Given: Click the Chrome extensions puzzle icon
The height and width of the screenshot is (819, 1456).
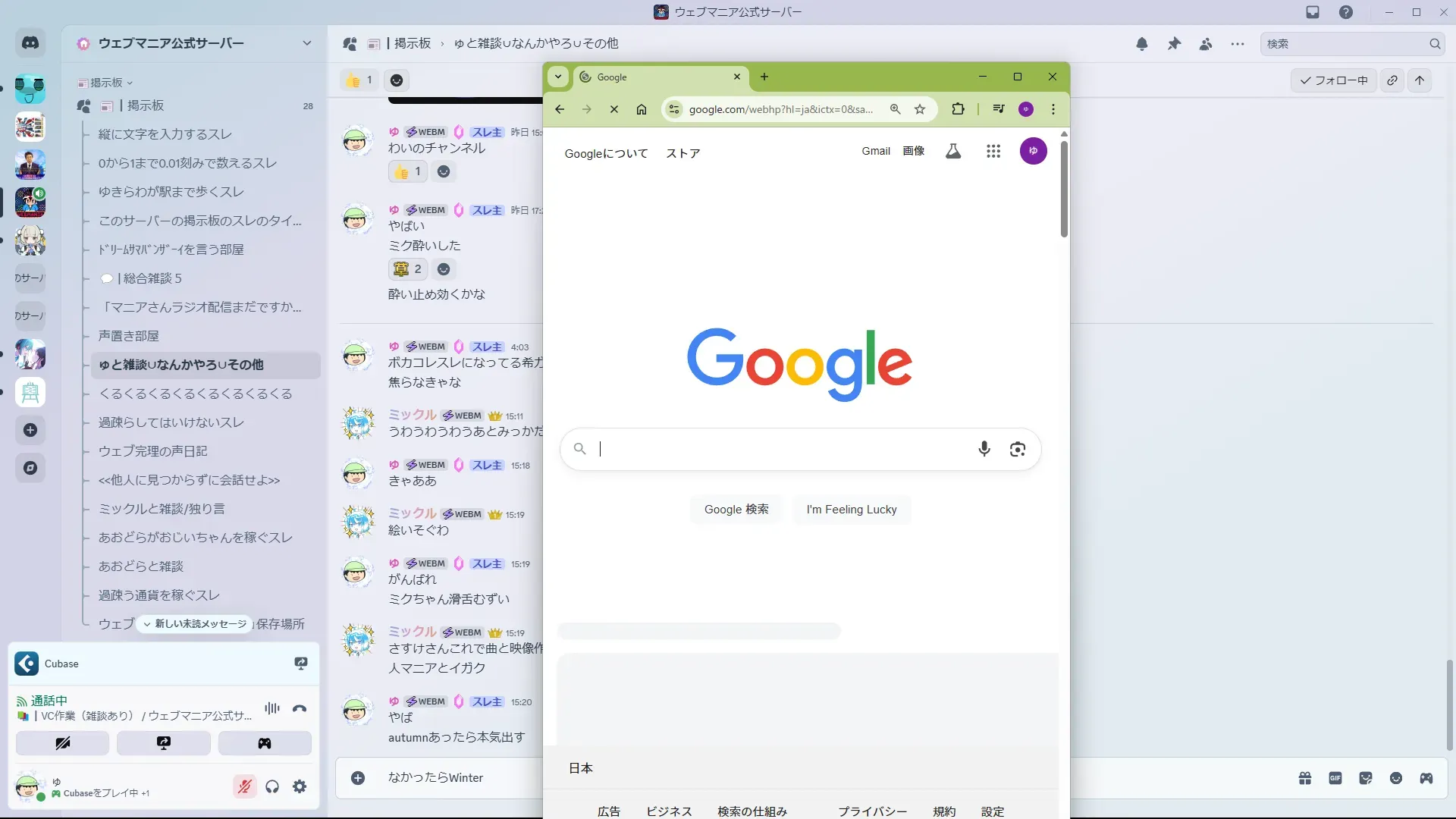Looking at the screenshot, I should click(x=958, y=109).
